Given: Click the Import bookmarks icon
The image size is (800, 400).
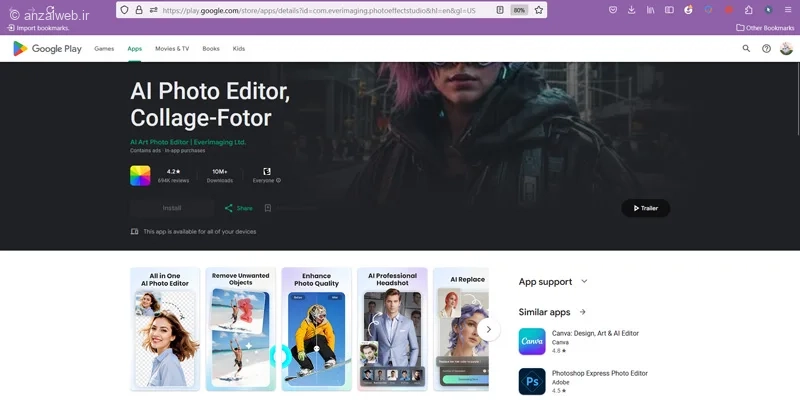Looking at the screenshot, I should pyautogui.click(x=11, y=28).
